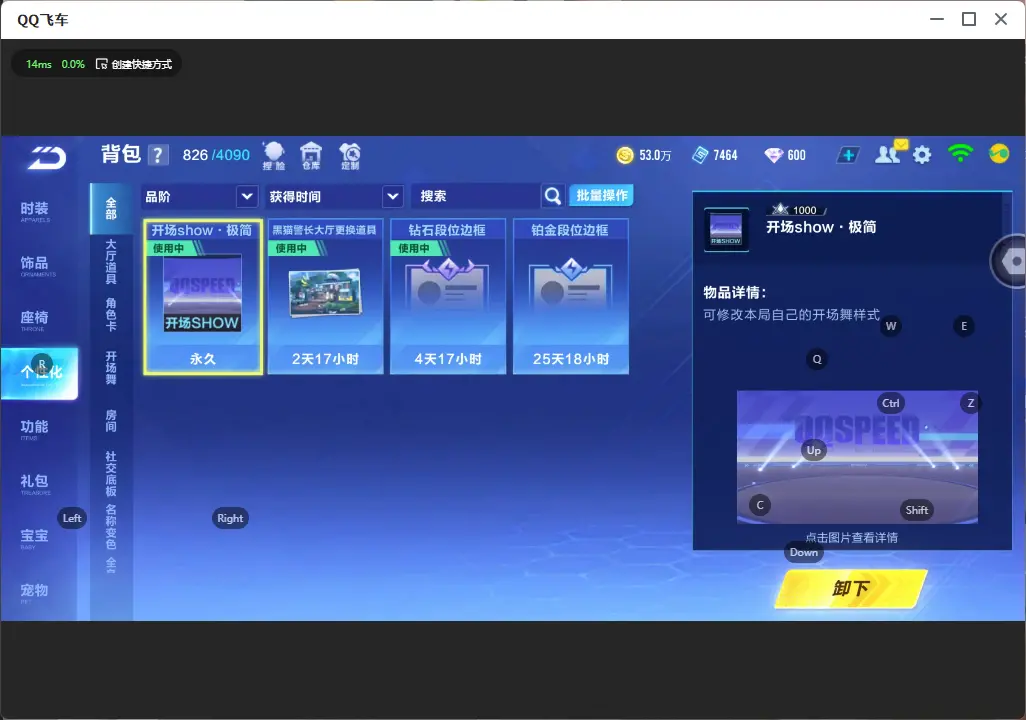Select the 礼包 treasure category

(x=35, y=483)
